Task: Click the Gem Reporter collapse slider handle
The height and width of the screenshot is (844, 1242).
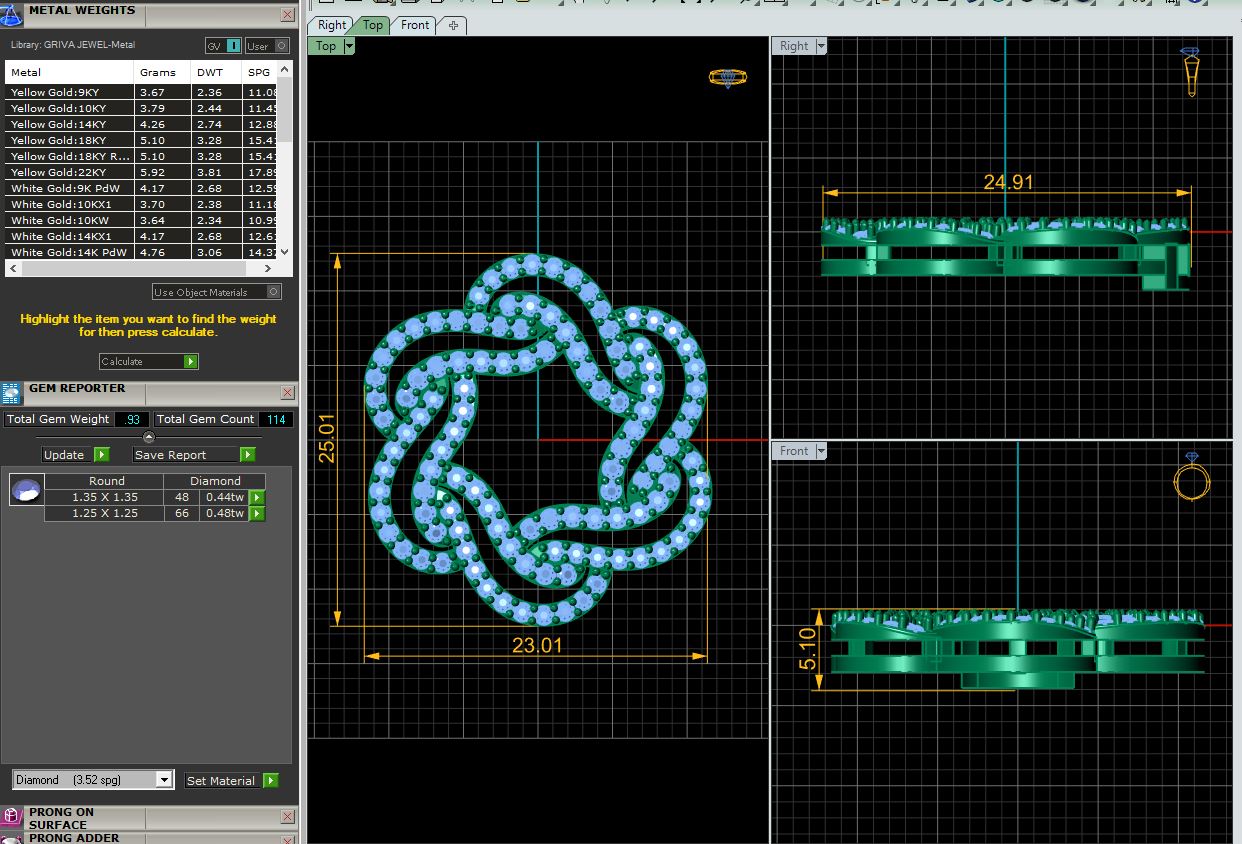Action: pos(149,437)
